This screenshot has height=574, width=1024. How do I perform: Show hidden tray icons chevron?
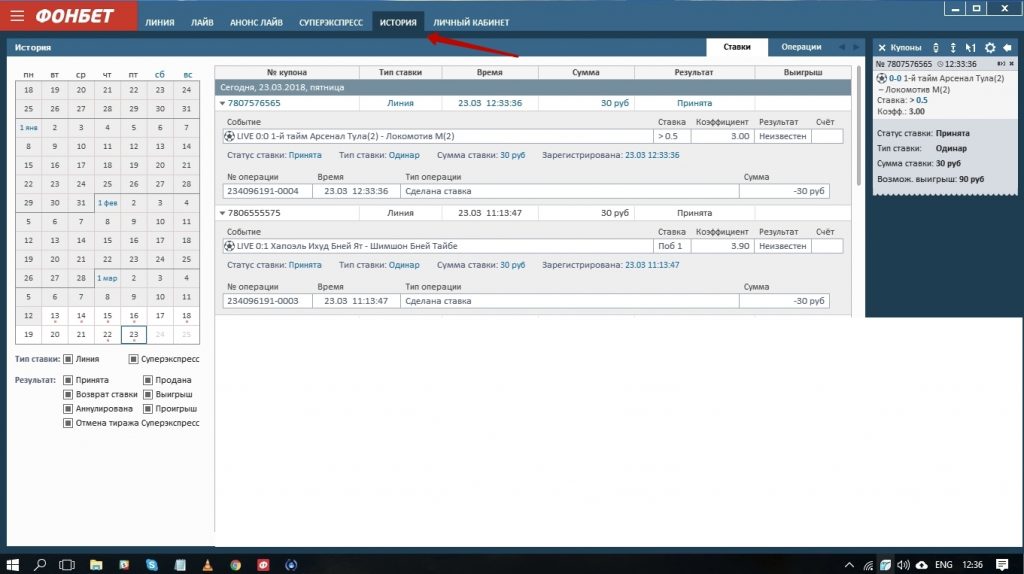pos(849,565)
